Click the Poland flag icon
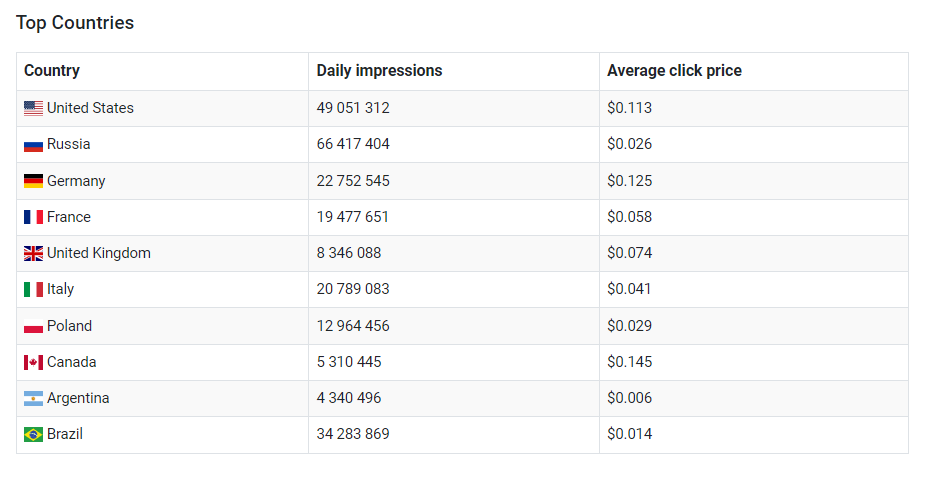This screenshot has width=926, height=483. 33,326
